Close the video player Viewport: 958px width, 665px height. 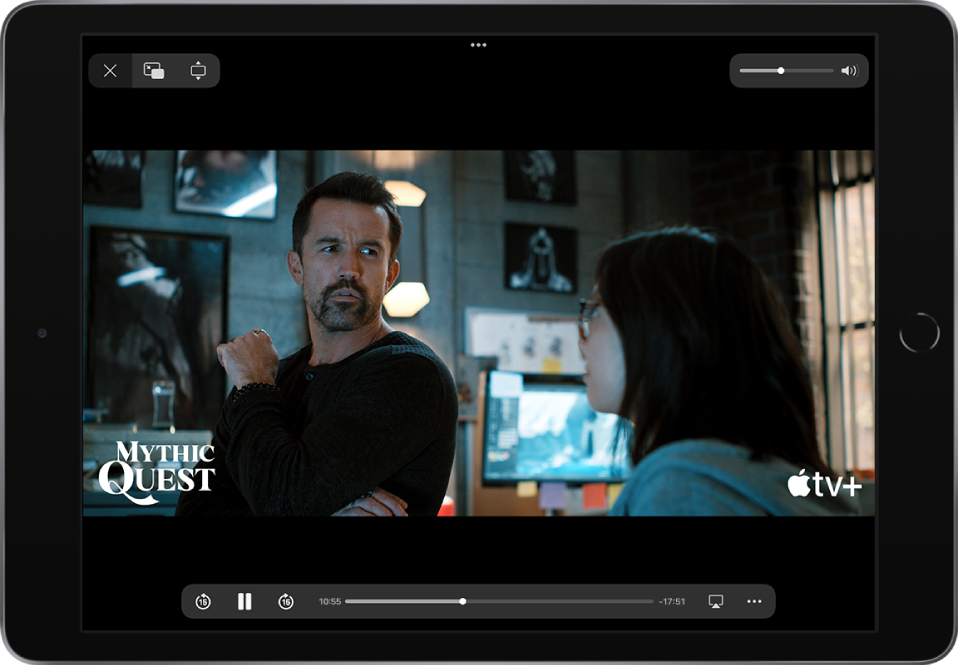click(110, 71)
